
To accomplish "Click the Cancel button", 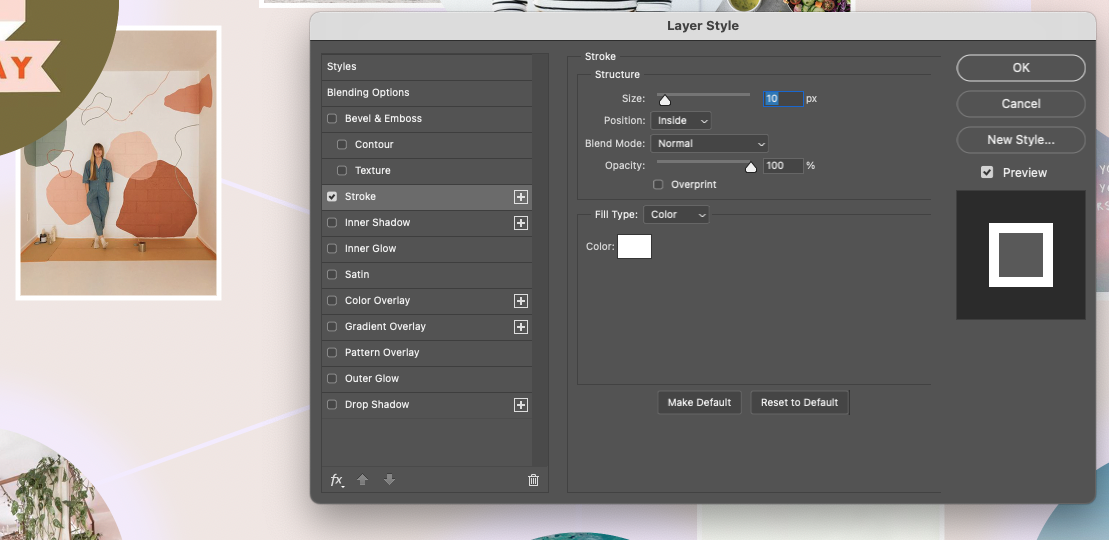I will 1021,104.
